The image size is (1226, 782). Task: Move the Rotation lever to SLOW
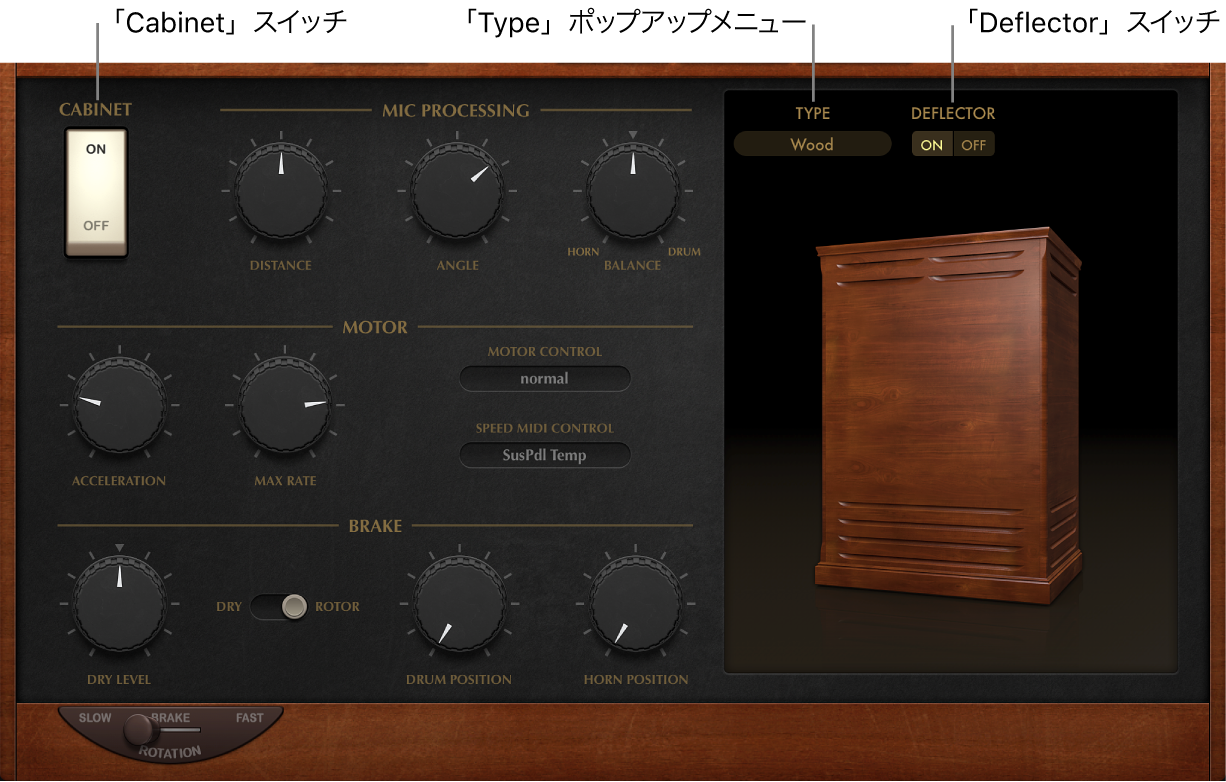coord(95,717)
